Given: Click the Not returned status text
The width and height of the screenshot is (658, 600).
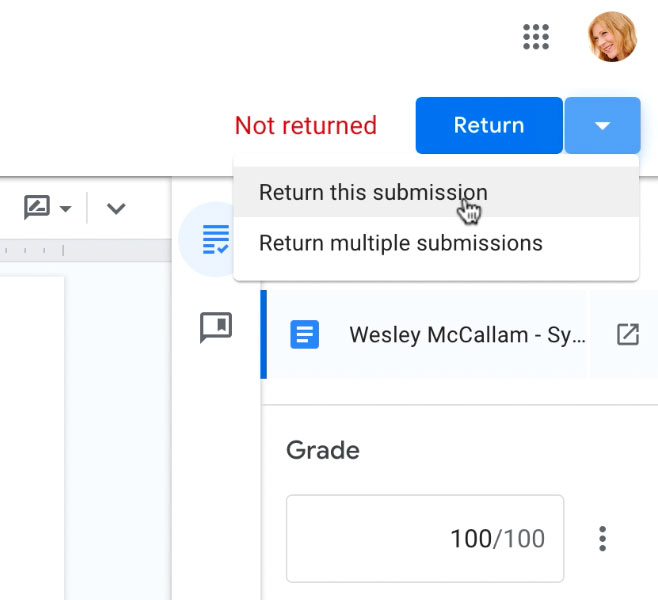Looking at the screenshot, I should [306, 125].
